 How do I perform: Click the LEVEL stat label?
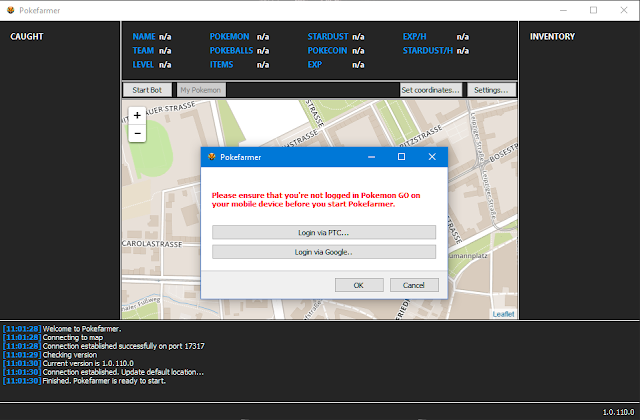pyautogui.click(x=143, y=64)
